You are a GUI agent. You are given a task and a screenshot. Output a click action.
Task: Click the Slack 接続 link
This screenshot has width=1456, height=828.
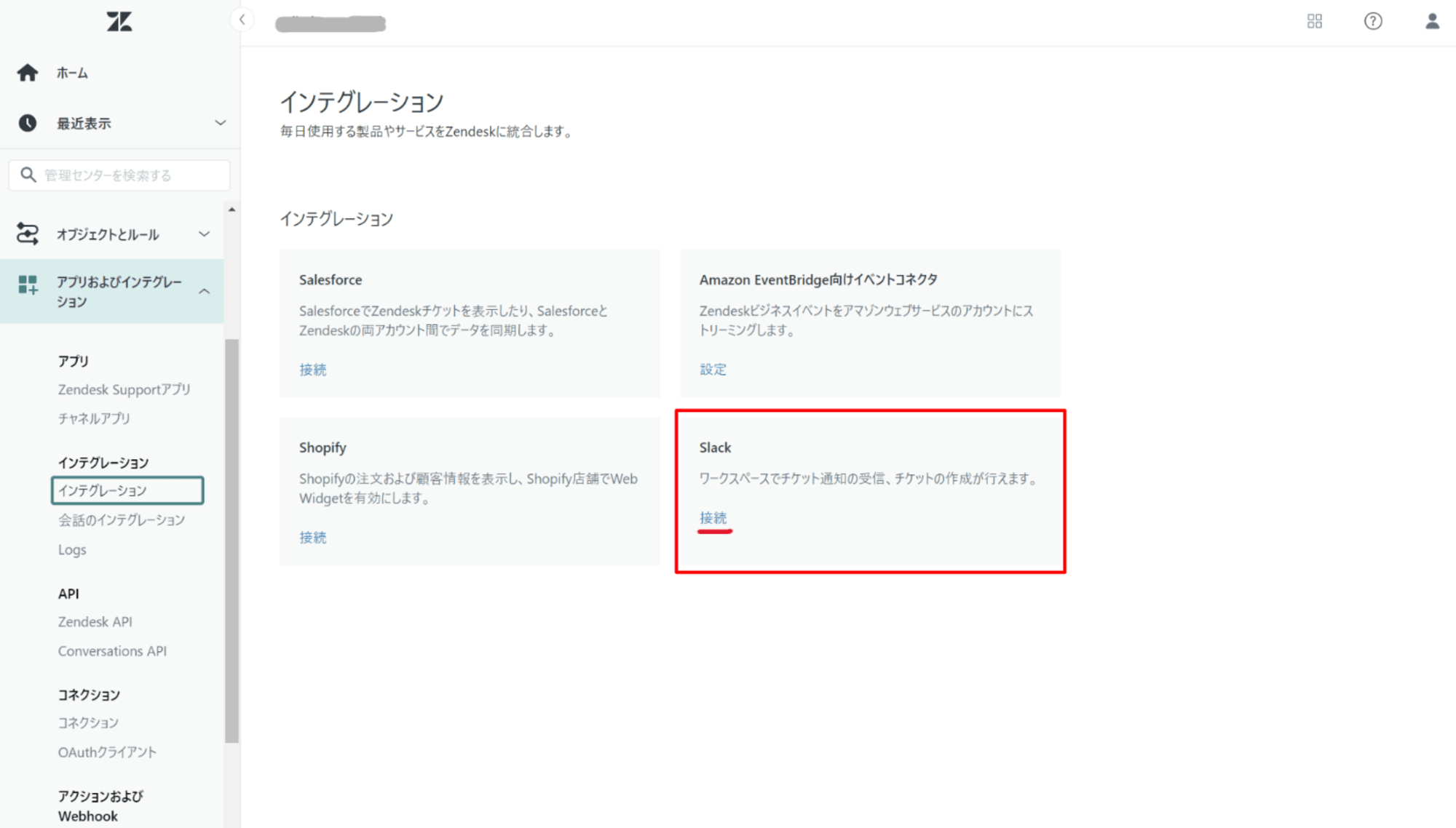point(713,517)
